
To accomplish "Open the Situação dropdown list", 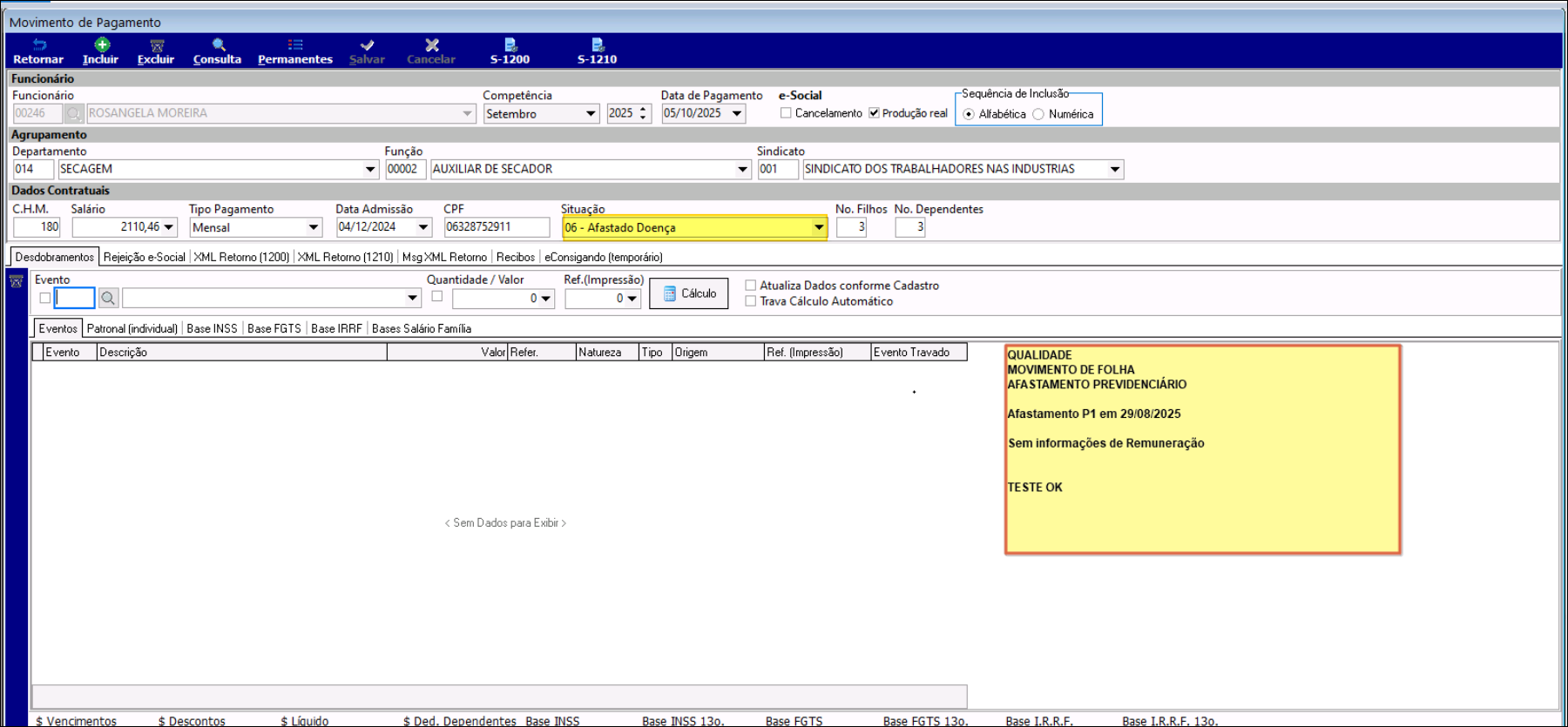I will click(818, 228).
